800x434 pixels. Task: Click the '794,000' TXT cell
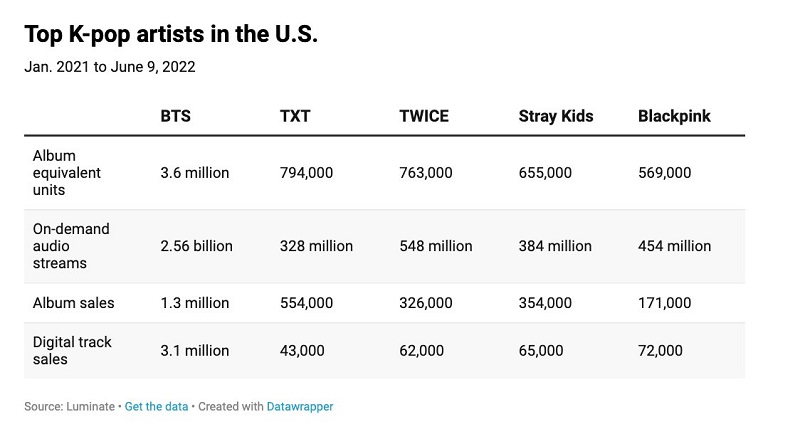click(x=306, y=173)
